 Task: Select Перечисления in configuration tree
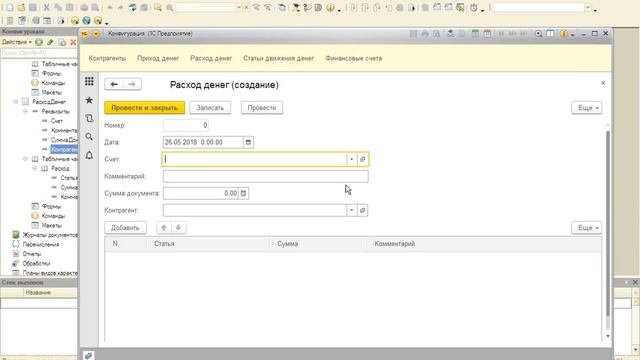(x=41, y=244)
